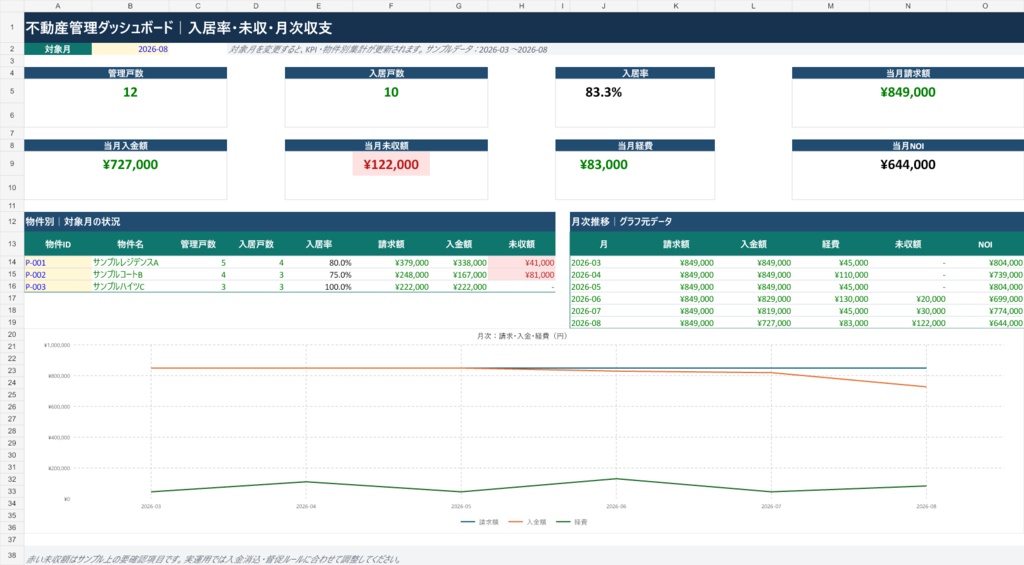Screen dimensions: 1024x565
Task: Select row header 9
Action: click(x=12, y=164)
